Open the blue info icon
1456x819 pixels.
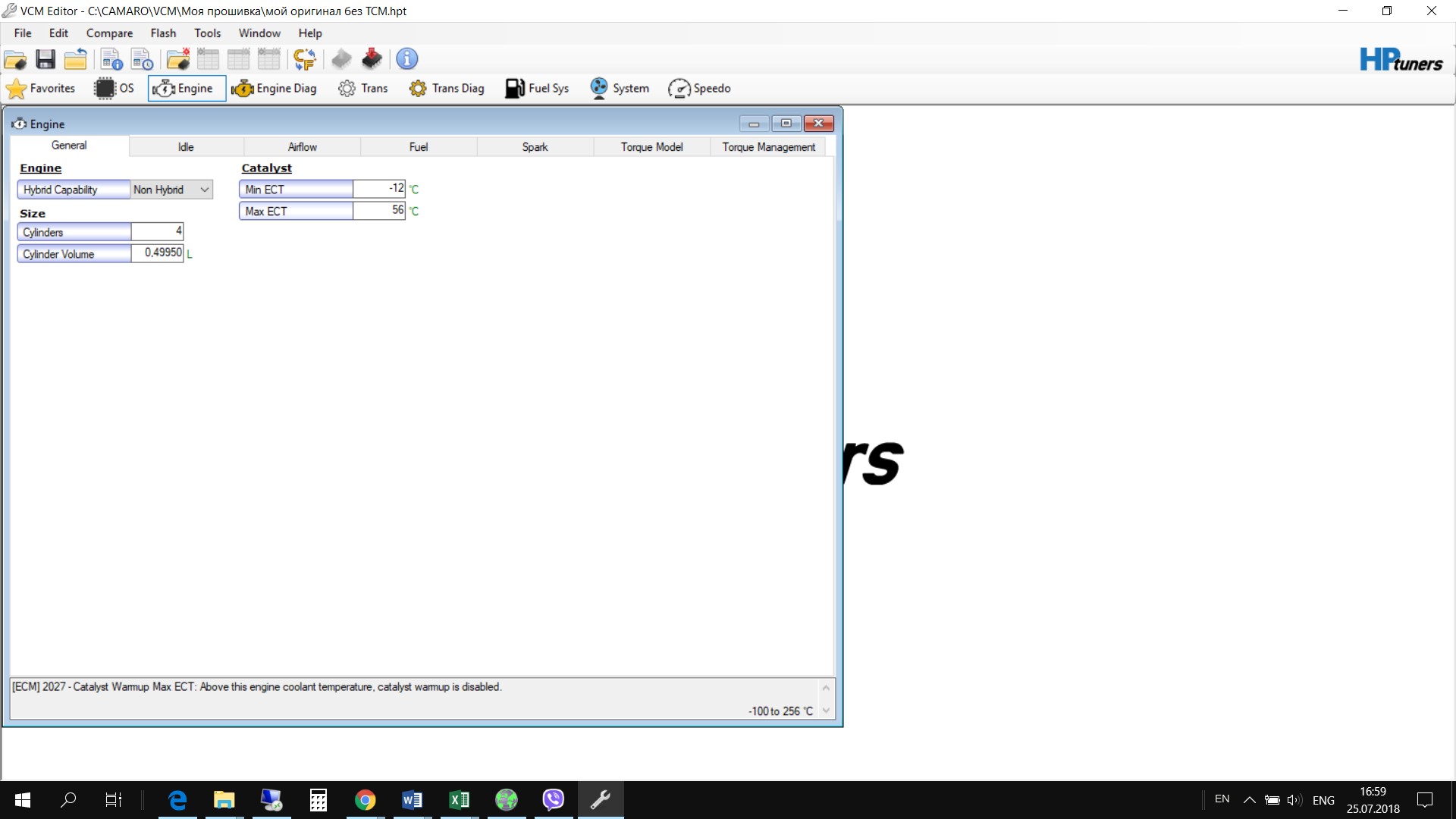click(x=407, y=59)
